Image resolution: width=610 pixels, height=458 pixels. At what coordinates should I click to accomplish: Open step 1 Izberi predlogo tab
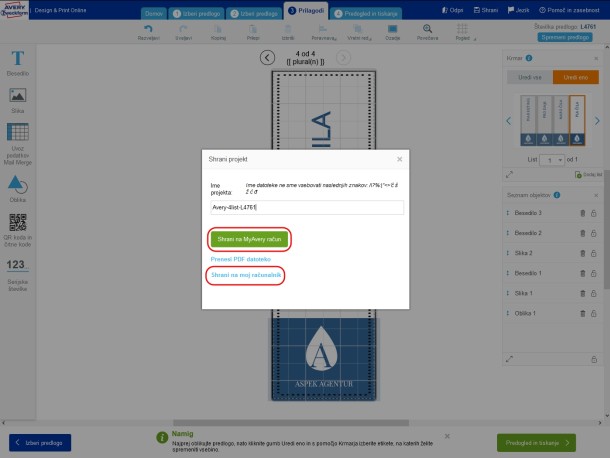click(x=196, y=14)
